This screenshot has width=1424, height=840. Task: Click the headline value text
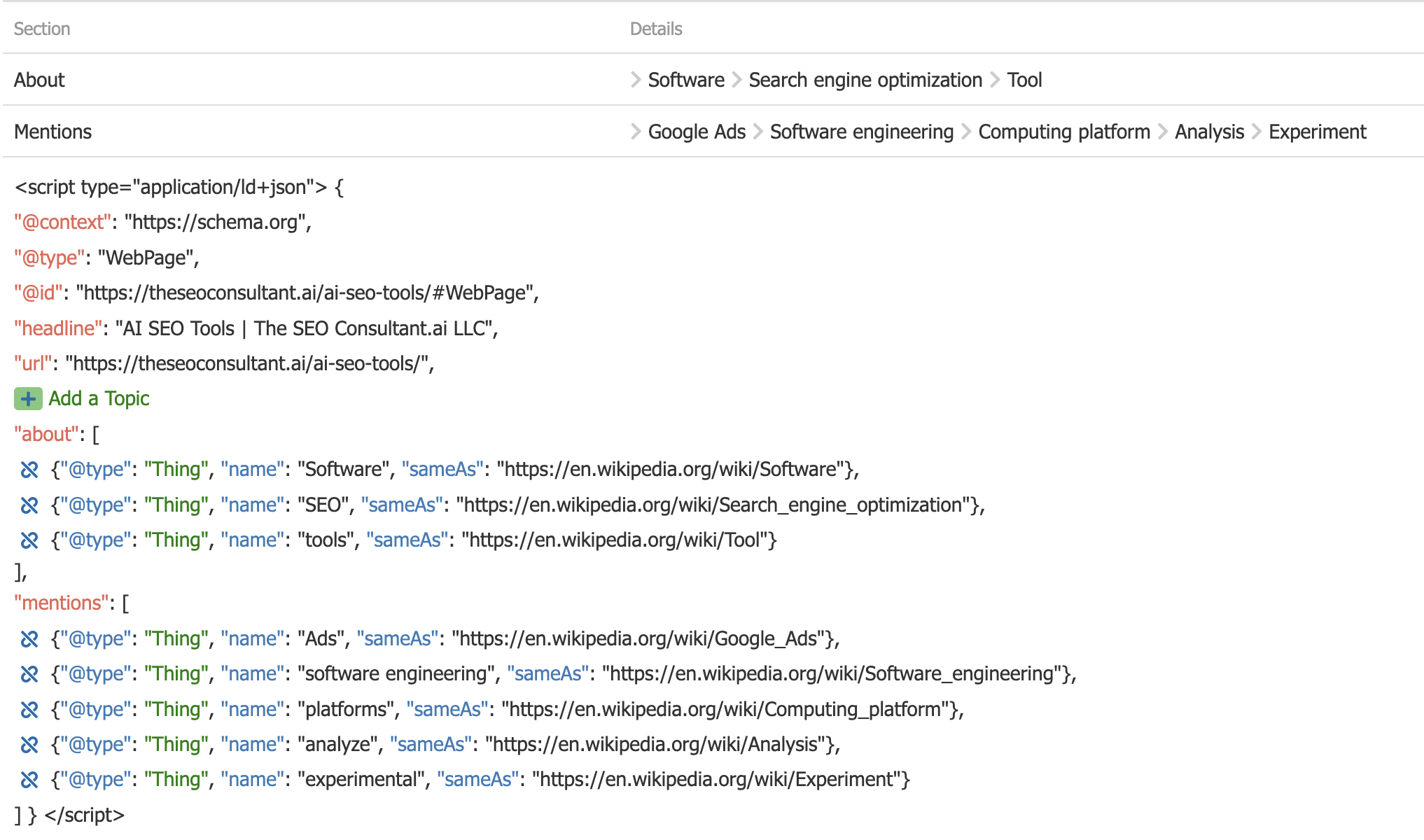point(306,328)
